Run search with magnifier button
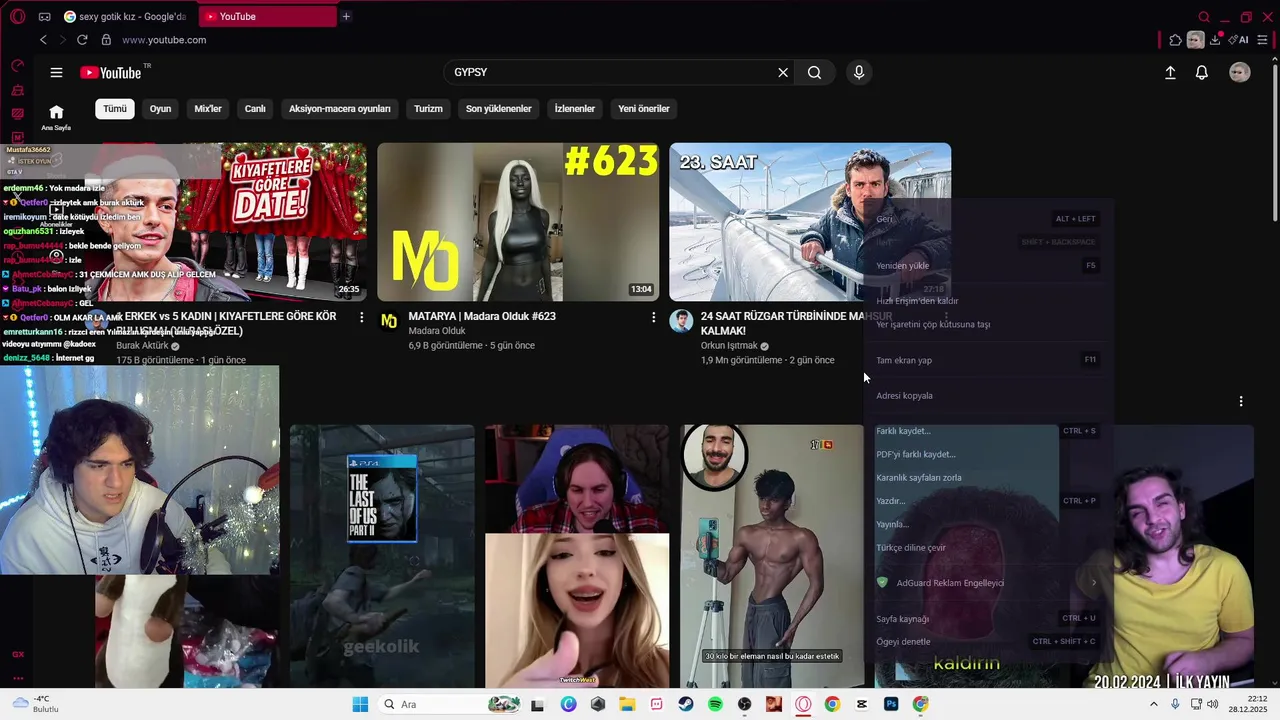Screen dimensions: 1280x720 pyautogui.click(x=814, y=72)
